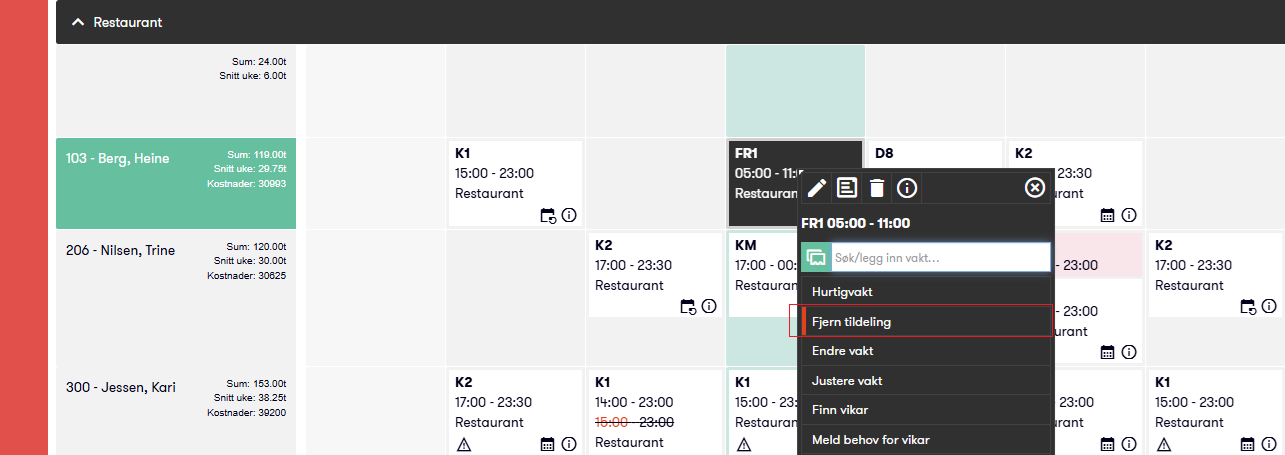Show shift details via popup toolbar info icon
The height and width of the screenshot is (455, 1285).
907,187
